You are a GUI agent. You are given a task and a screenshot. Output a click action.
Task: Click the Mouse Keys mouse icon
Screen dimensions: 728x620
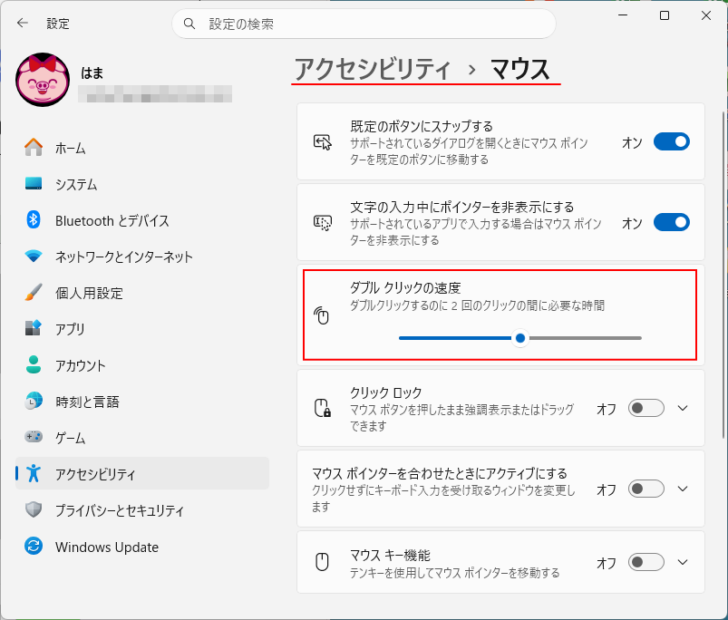pos(322,562)
